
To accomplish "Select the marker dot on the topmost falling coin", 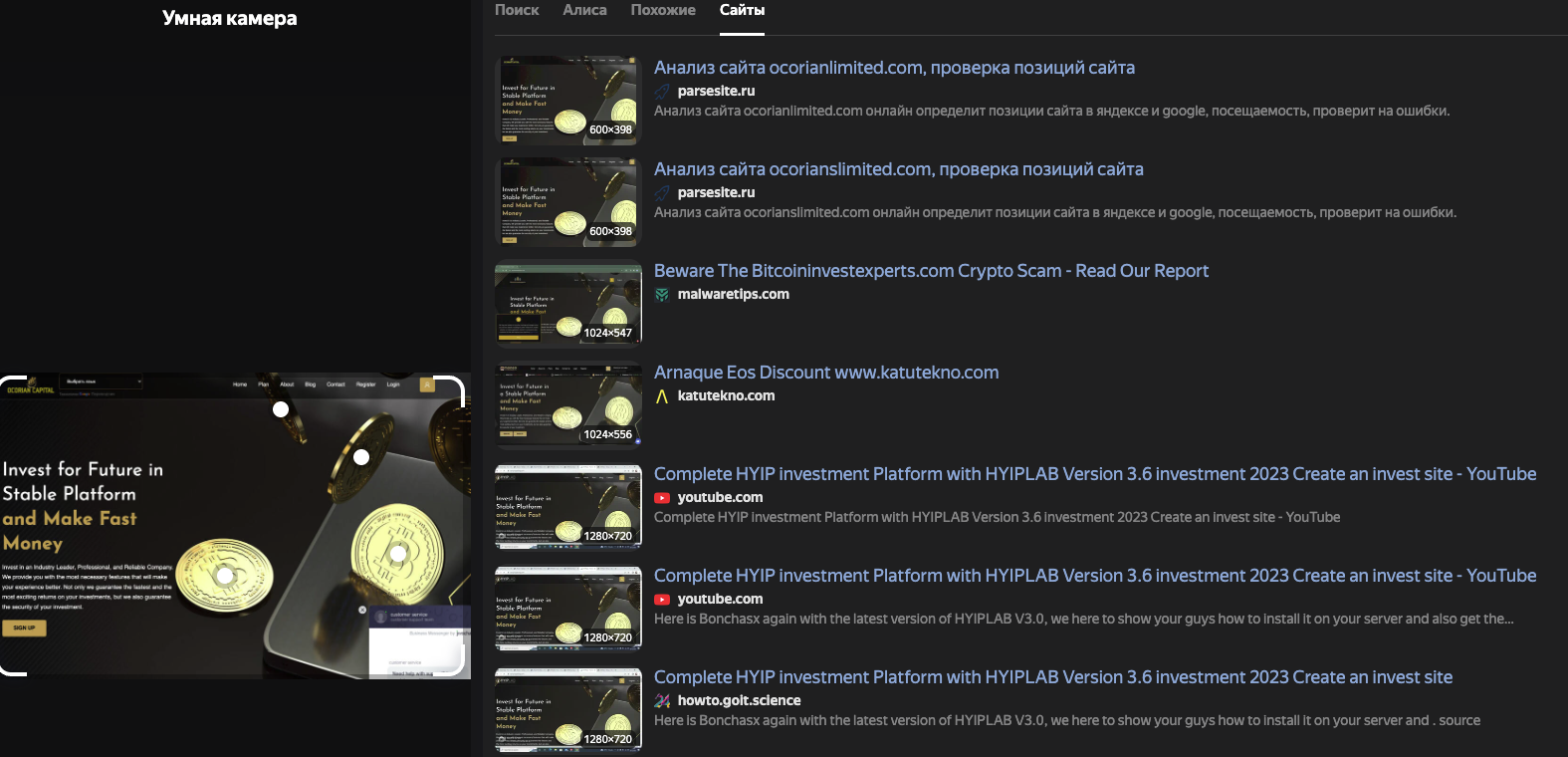I will (x=281, y=409).
